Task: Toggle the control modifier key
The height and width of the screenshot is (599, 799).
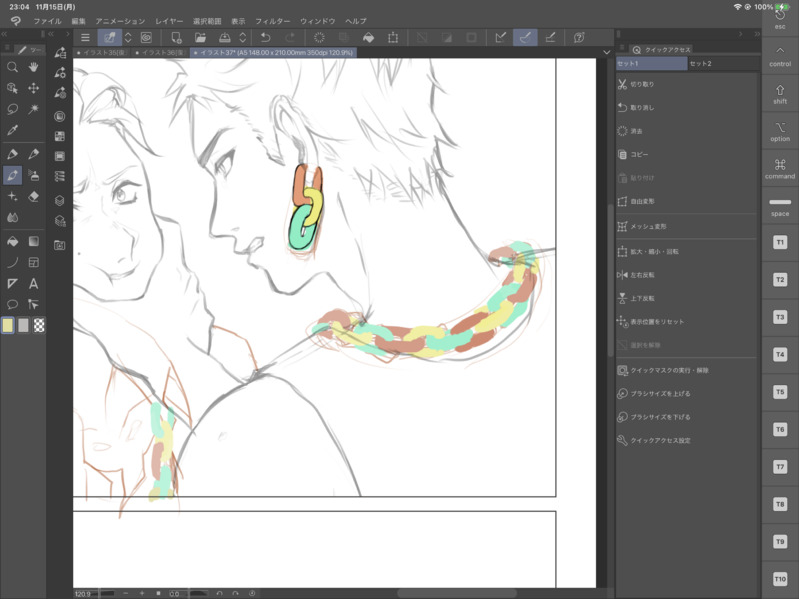Action: (x=780, y=56)
